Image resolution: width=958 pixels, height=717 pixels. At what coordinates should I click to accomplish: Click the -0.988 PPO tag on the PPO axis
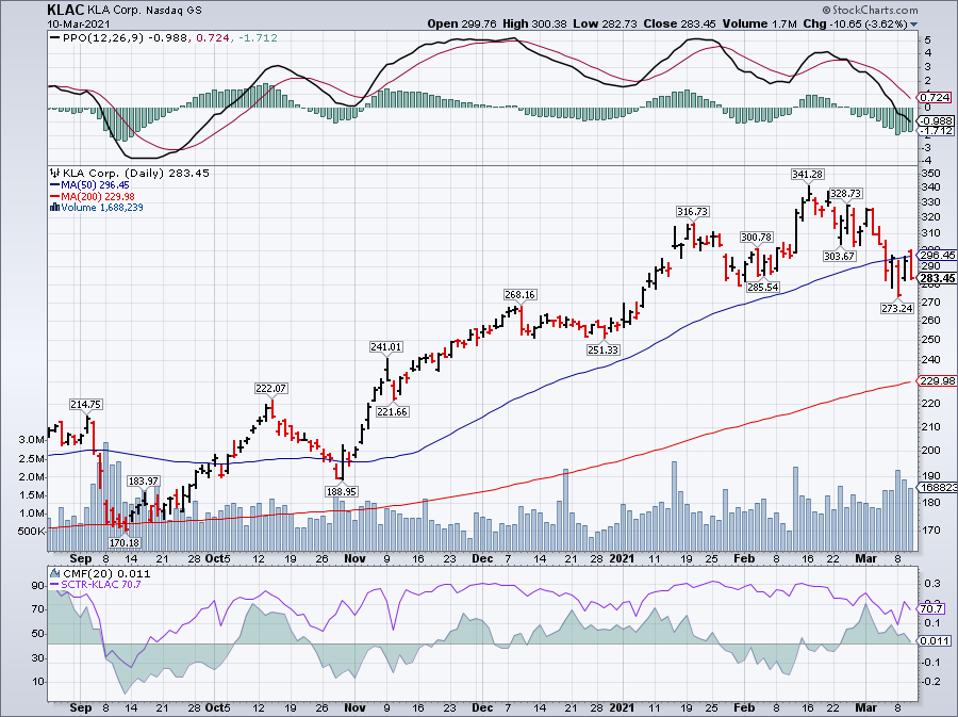(x=937, y=121)
